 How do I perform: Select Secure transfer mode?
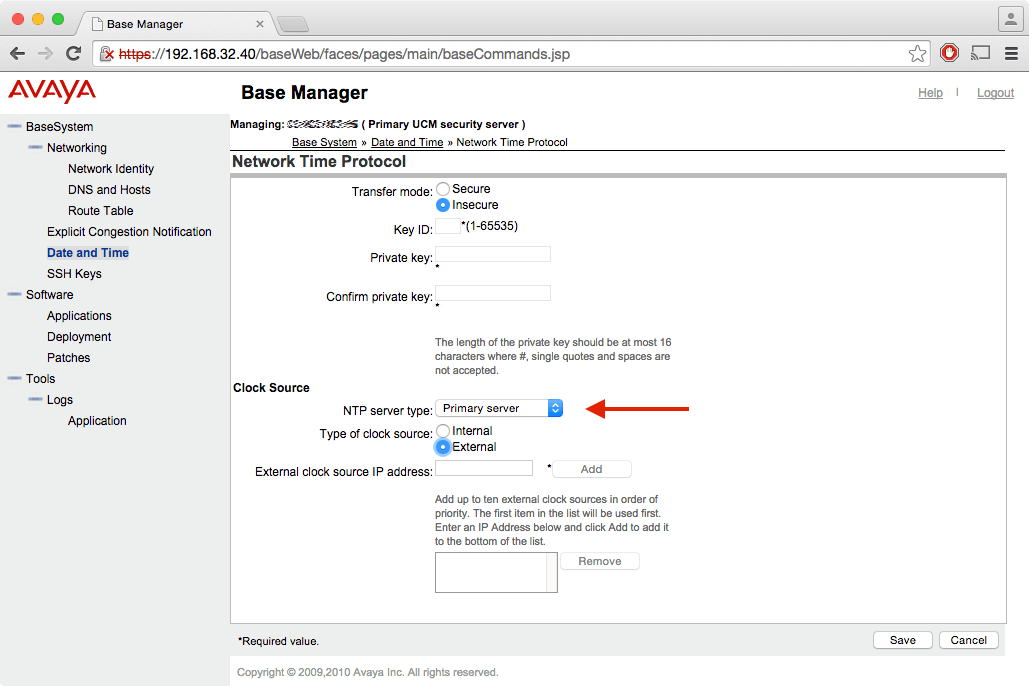click(443, 189)
